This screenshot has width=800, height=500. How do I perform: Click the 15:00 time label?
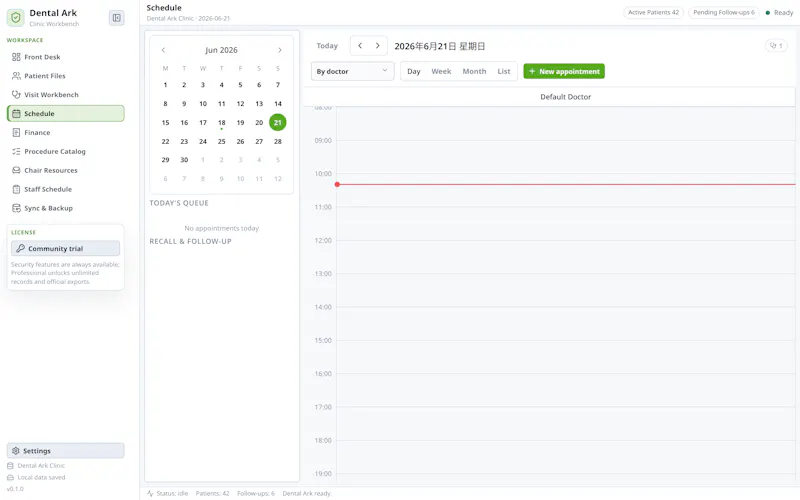click(323, 340)
